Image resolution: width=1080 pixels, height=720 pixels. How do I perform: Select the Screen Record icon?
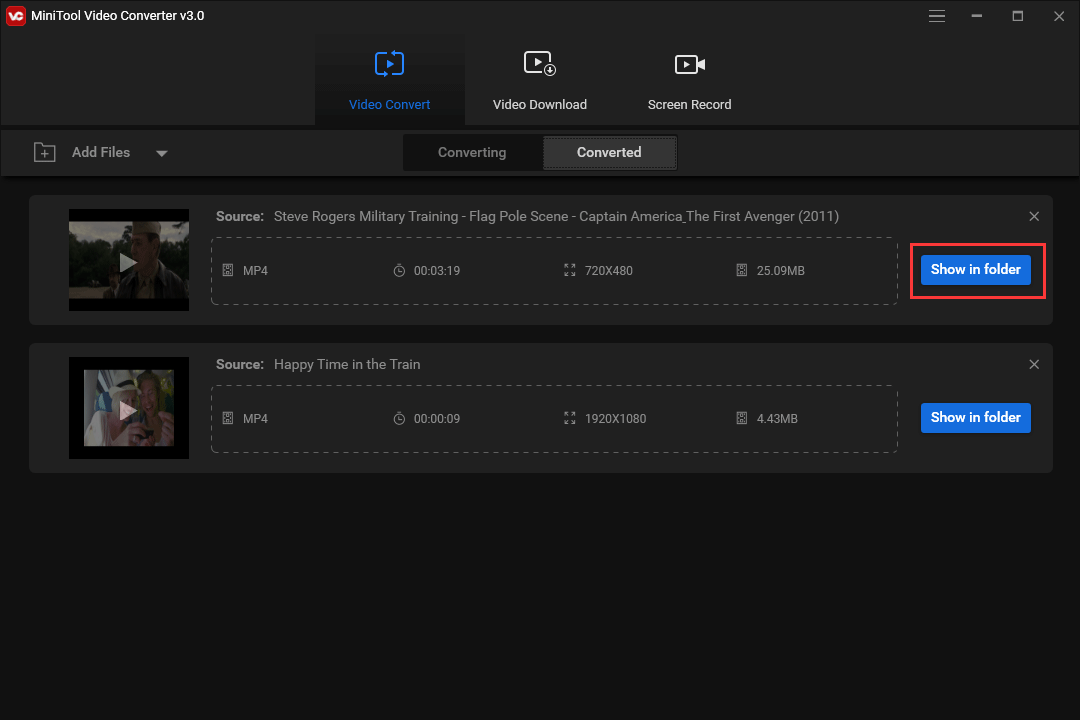(689, 65)
